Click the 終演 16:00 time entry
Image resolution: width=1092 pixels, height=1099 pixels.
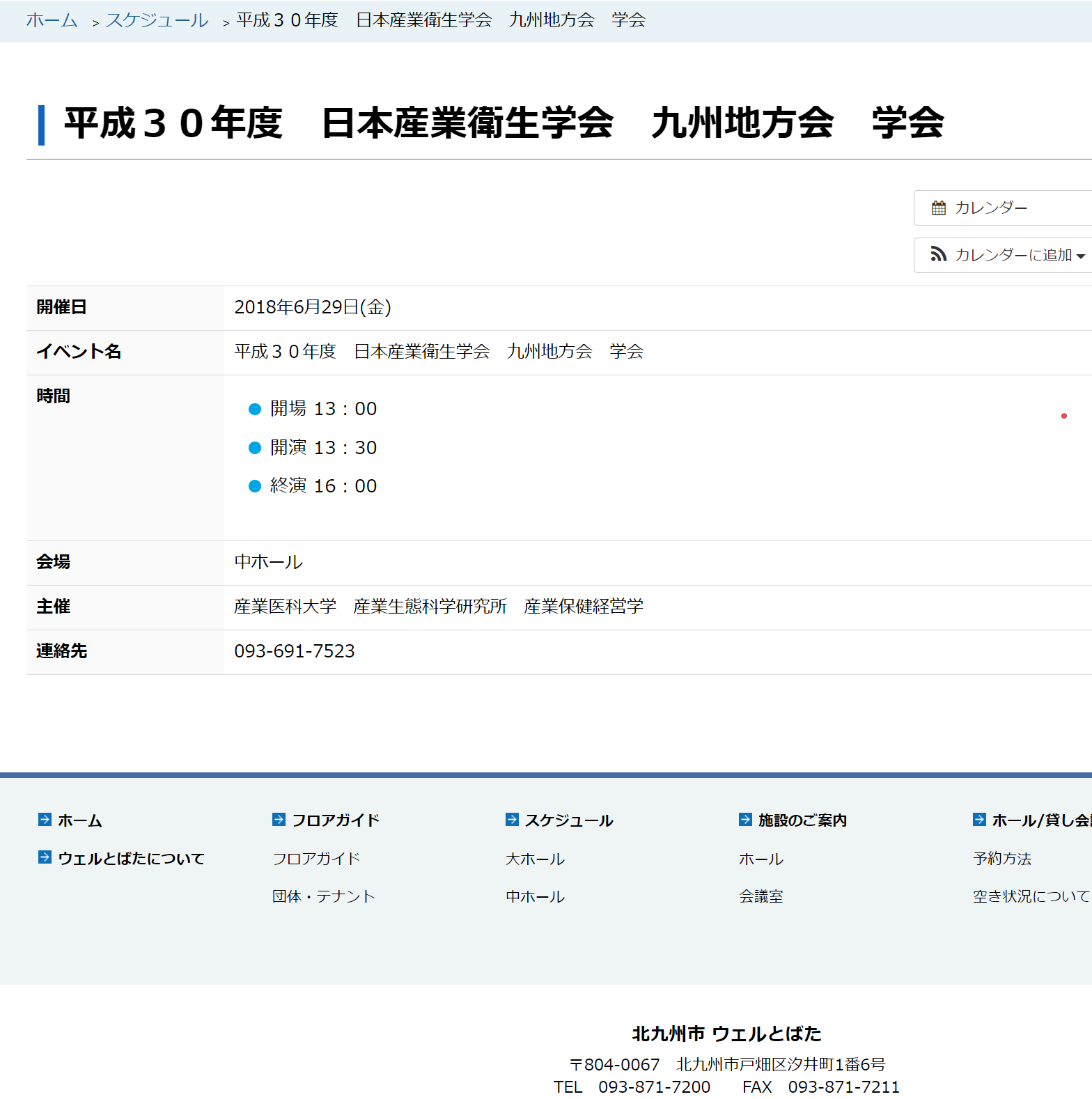[323, 485]
